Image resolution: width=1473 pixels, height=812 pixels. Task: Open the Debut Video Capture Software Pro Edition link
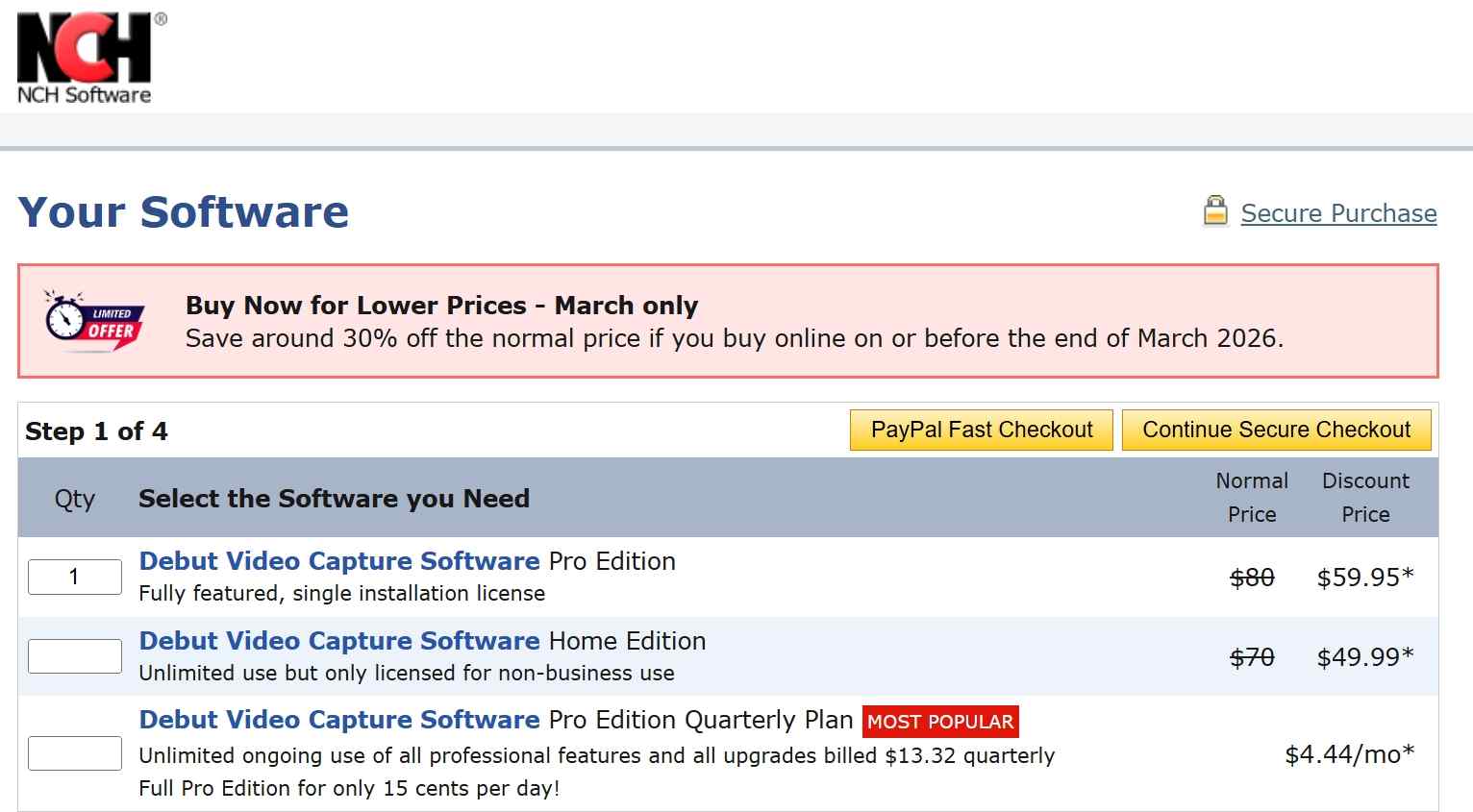point(338,560)
